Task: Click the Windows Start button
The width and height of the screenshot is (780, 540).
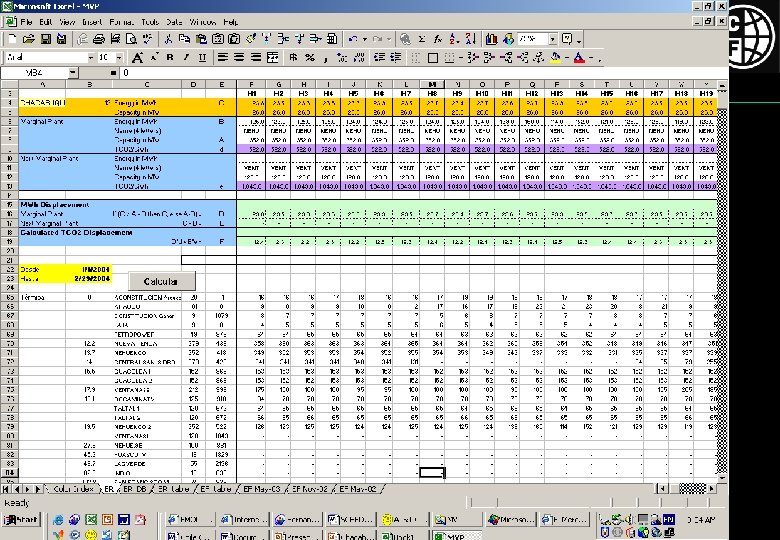Action: click(x=21, y=520)
